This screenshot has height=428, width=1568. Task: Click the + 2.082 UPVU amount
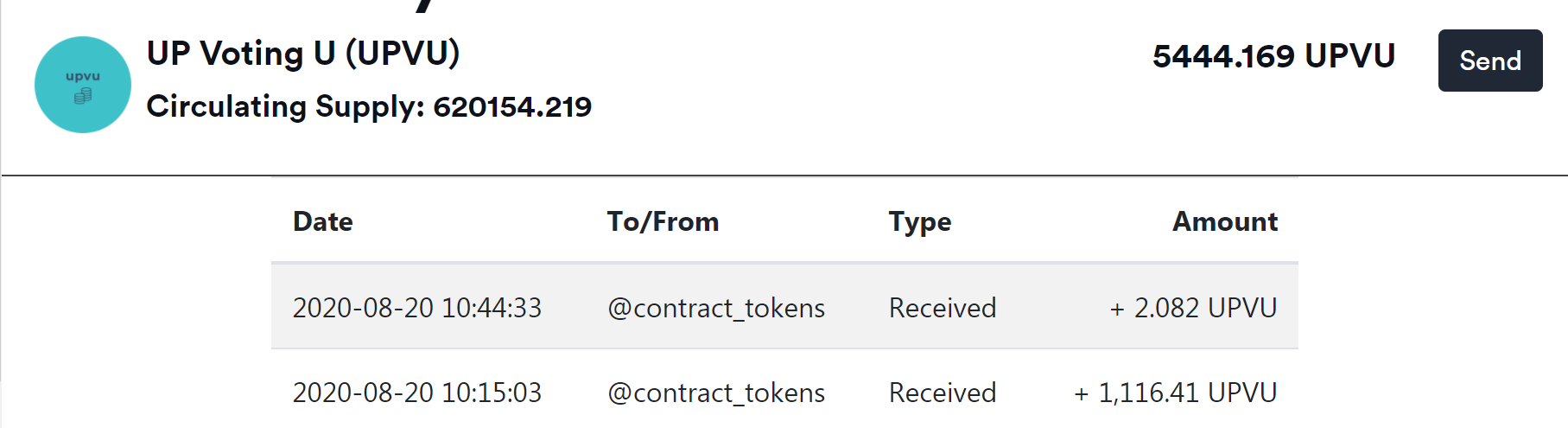[1193, 308]
